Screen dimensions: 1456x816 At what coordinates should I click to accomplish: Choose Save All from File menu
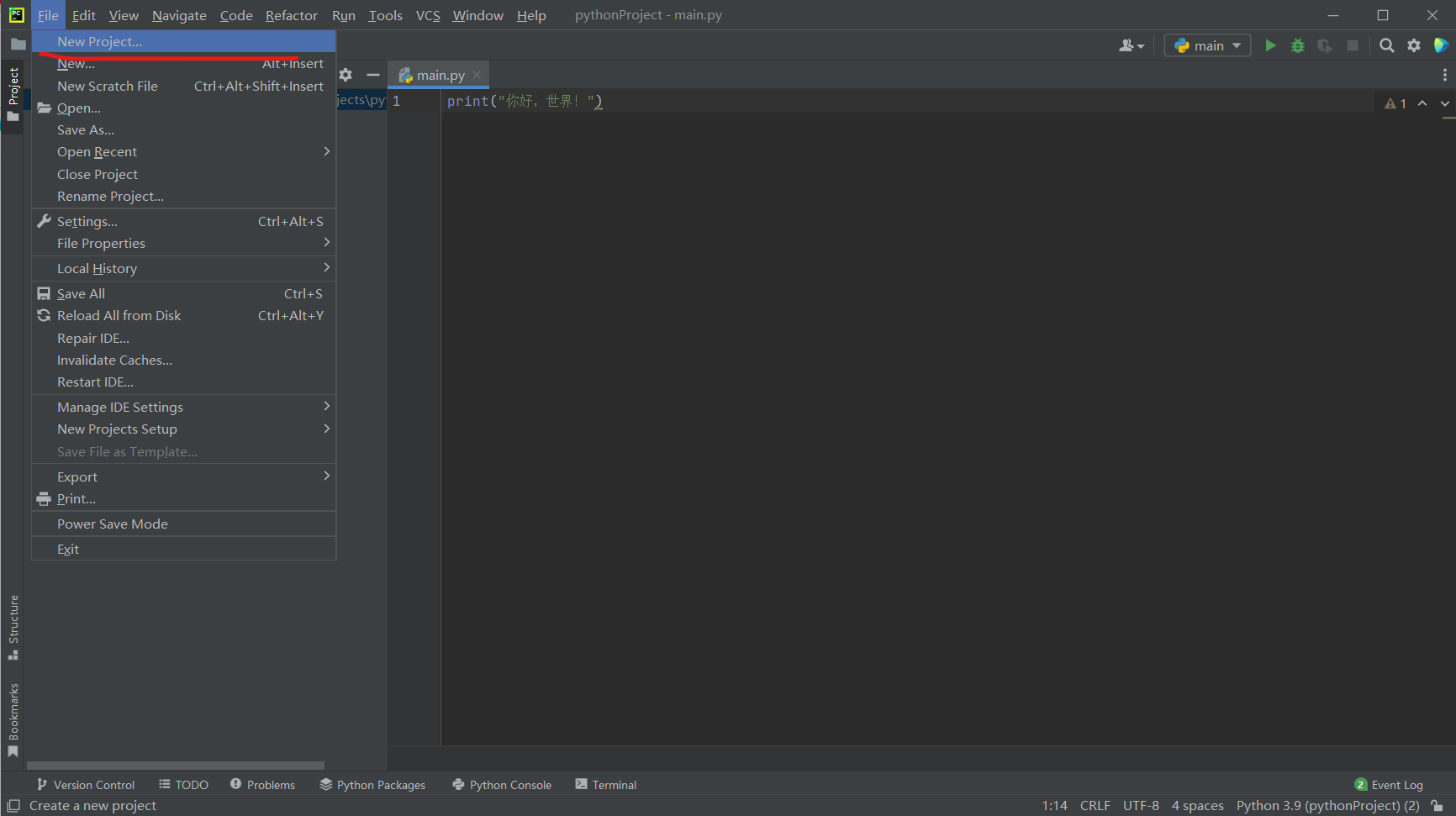183,293
